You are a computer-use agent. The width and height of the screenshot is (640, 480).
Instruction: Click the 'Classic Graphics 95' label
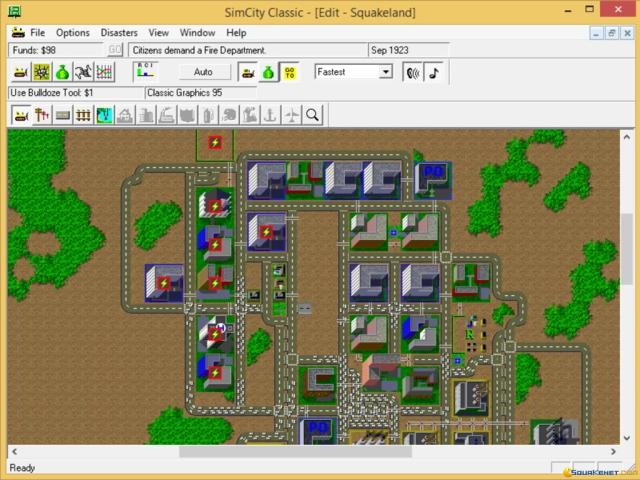point(201,93)
